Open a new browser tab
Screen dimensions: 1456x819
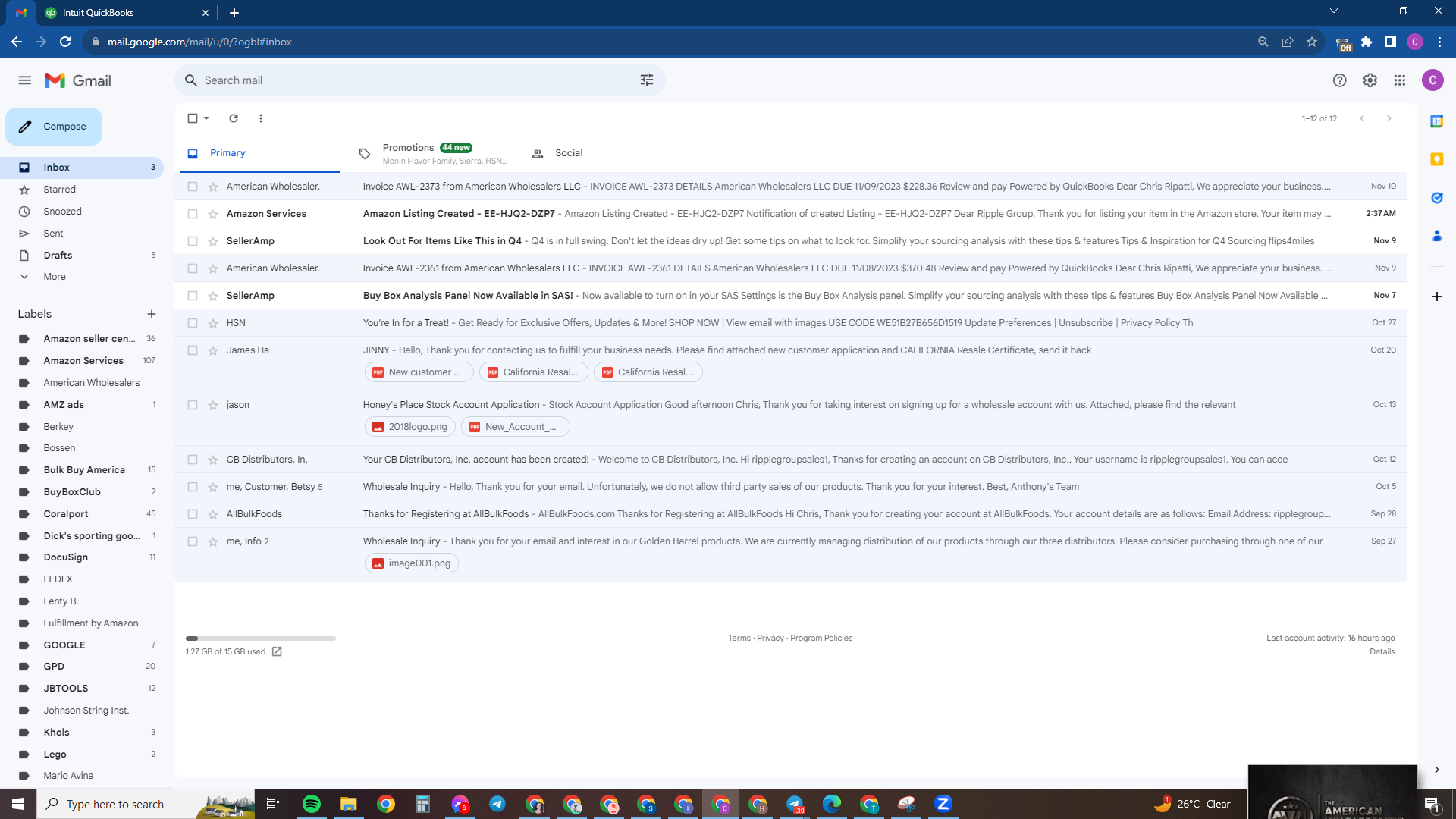[234, 13]
